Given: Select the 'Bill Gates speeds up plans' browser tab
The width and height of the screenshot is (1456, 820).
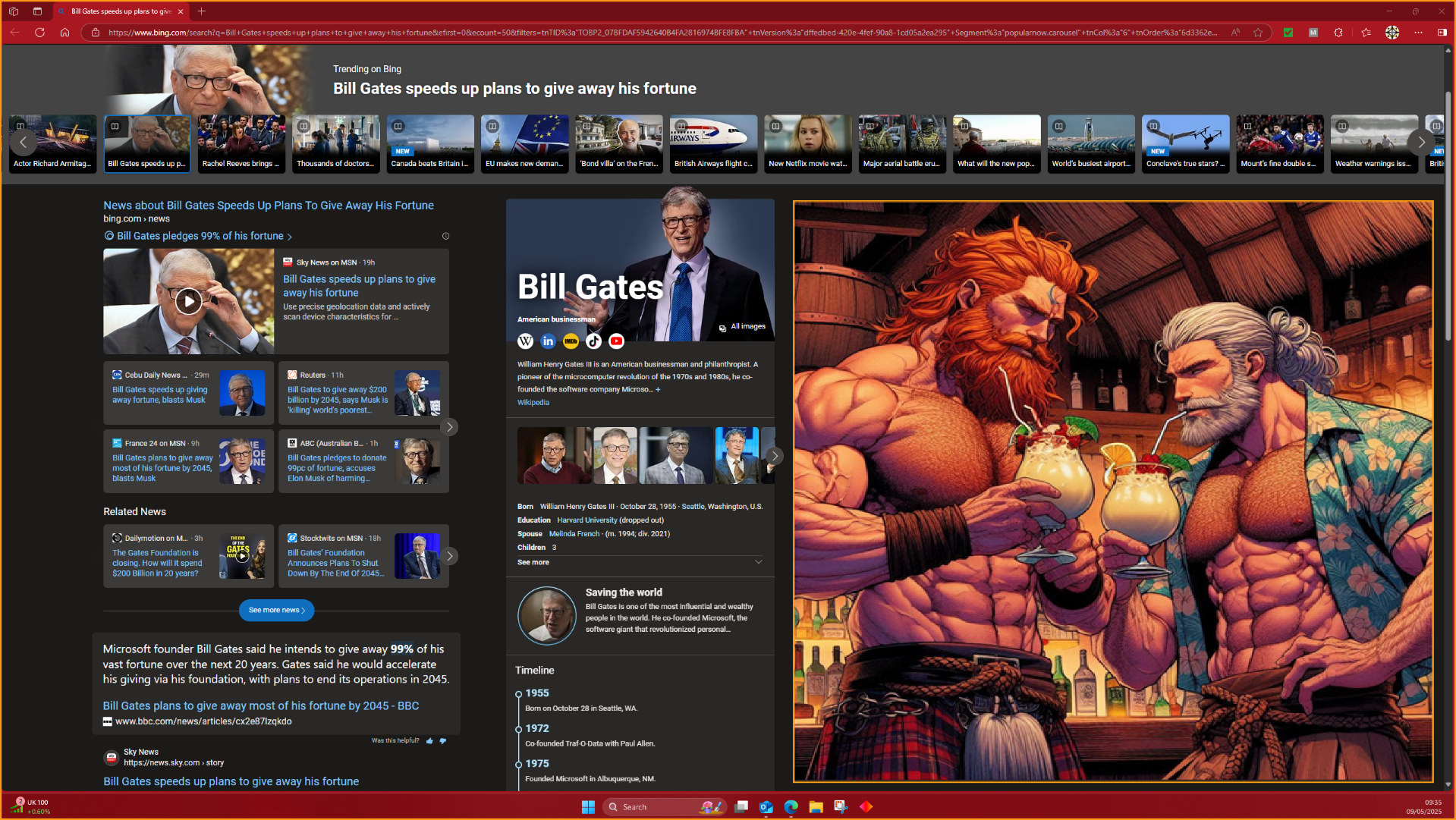Looking at the screenshot, I should (x=121, y=11).
